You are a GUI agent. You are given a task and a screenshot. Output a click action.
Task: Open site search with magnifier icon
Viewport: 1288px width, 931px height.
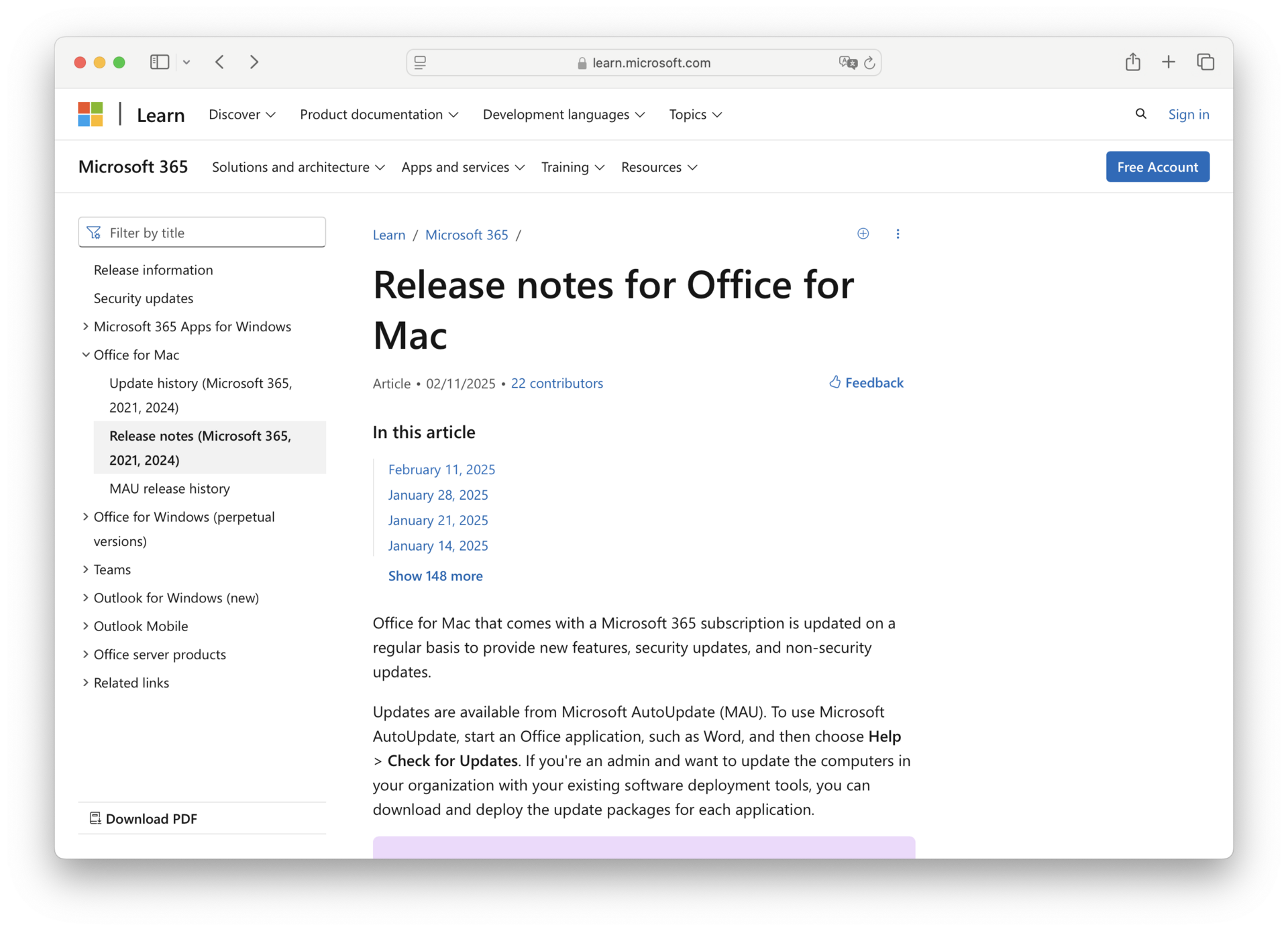click(1140, 114)
